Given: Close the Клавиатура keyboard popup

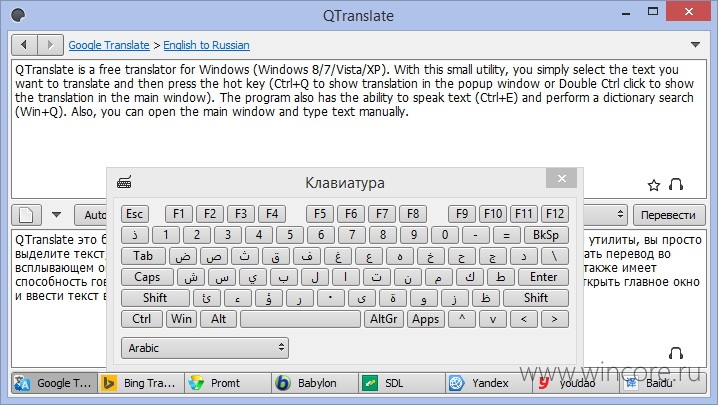Looking at the screenshot, I should coord(561,178).
